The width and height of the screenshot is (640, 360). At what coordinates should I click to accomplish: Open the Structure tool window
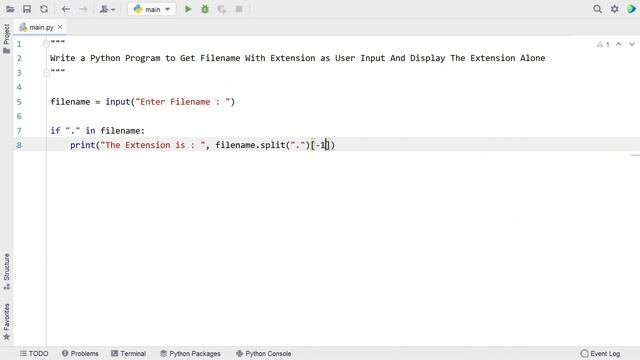[x=7, y=271]
